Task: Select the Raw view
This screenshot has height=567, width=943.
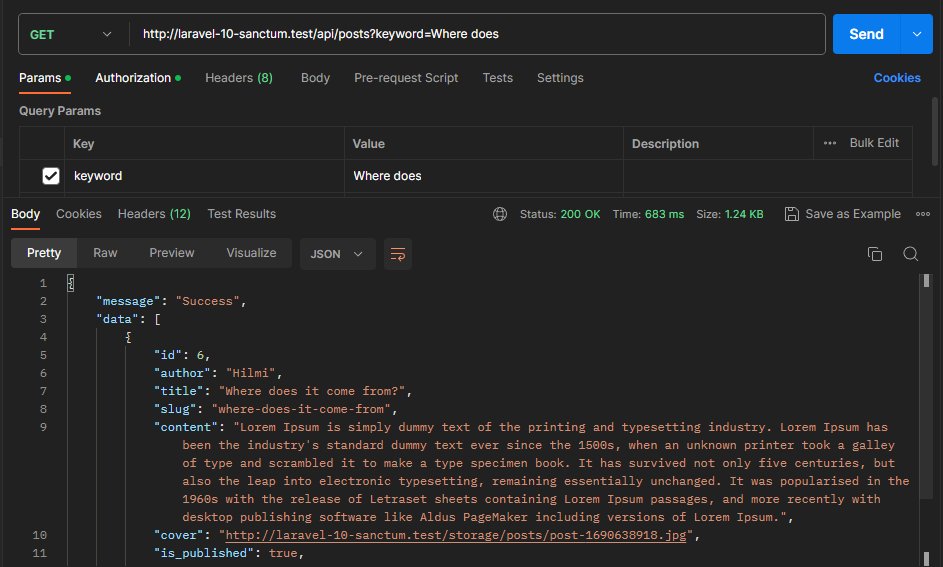Action: pyautogui.click(x=105, y=253)
